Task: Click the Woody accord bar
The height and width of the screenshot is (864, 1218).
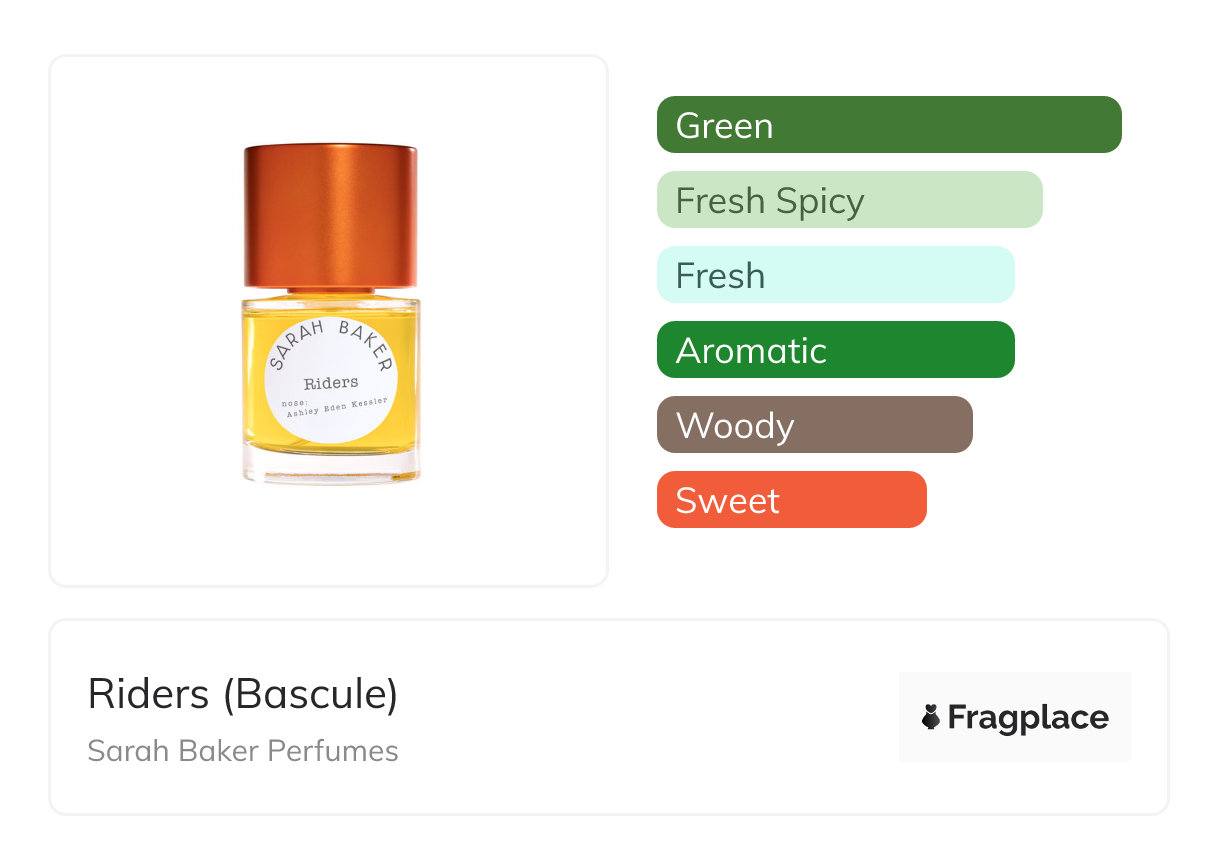Action: coord(815,425)
